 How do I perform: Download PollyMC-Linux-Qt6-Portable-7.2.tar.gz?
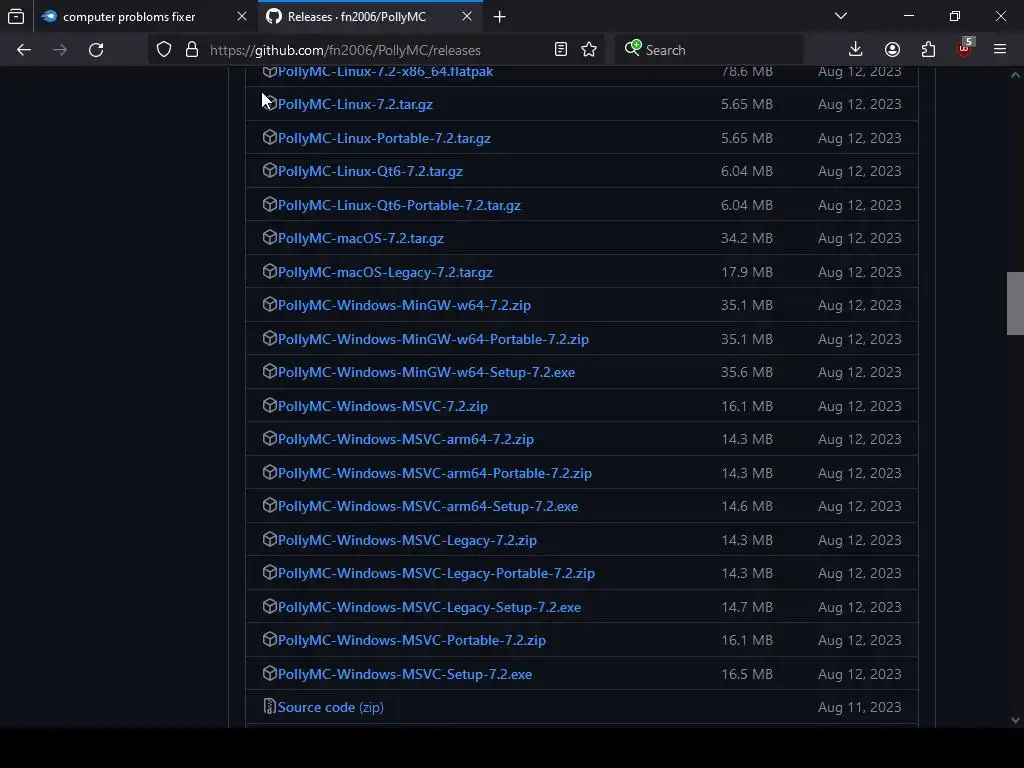tap(399, 205)
